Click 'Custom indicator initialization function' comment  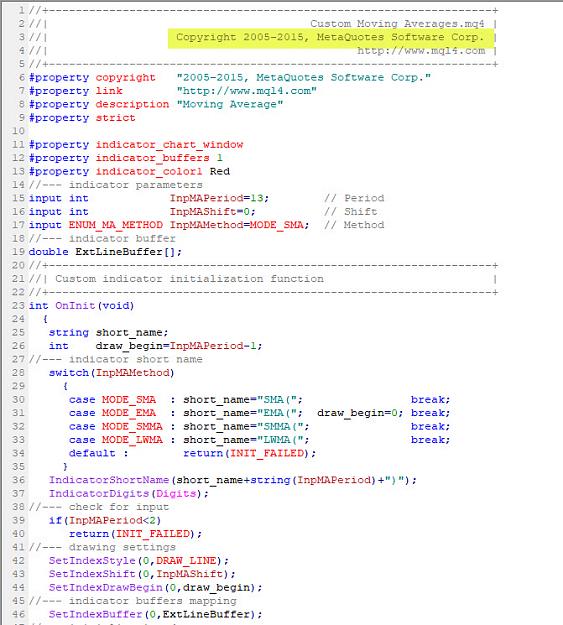(189, 279)
